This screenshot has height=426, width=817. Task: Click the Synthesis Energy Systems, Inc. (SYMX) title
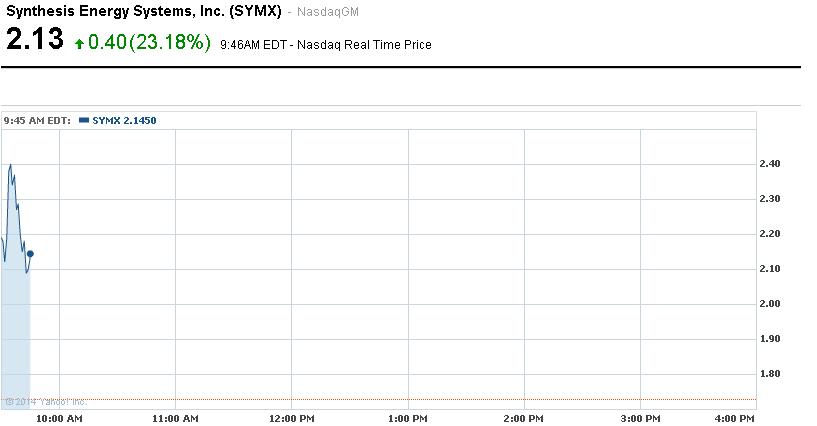point(143,11)
